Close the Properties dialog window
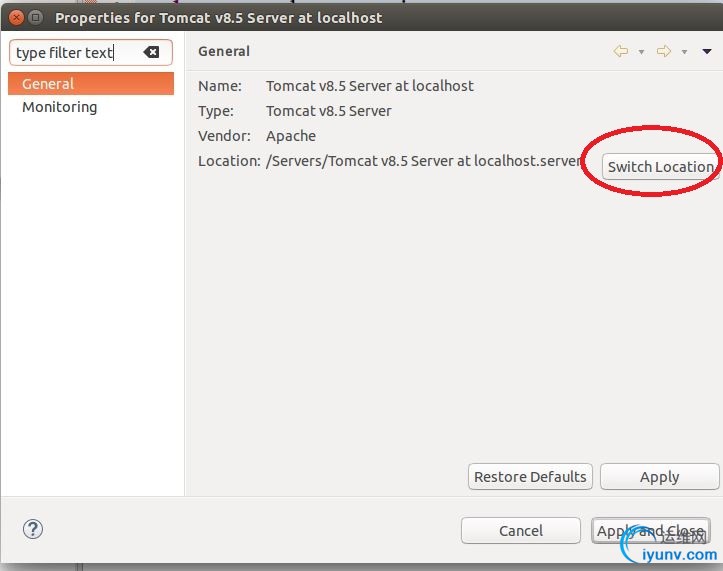 [x=17, y=18]
